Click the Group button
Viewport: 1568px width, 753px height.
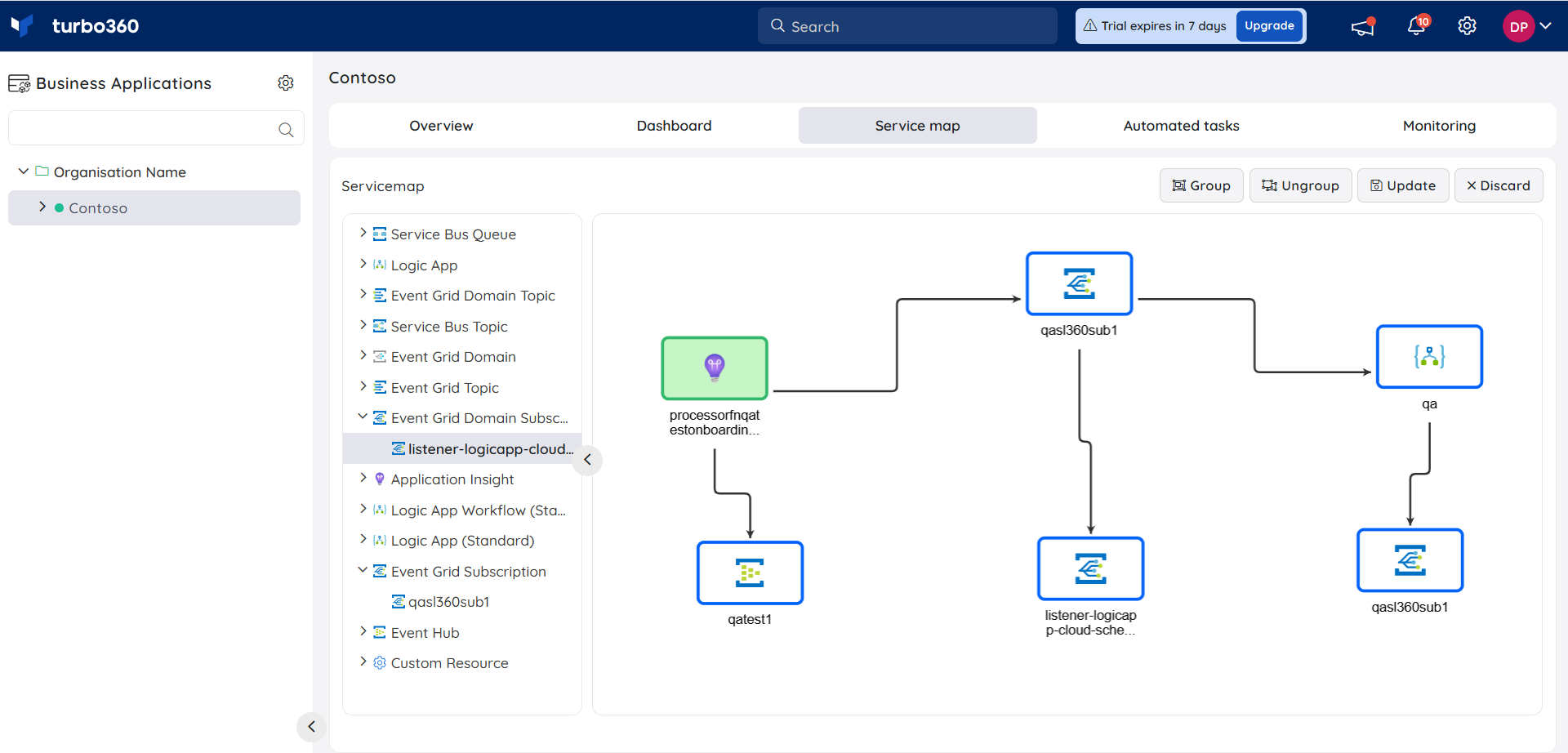(x=1201, y=185)
